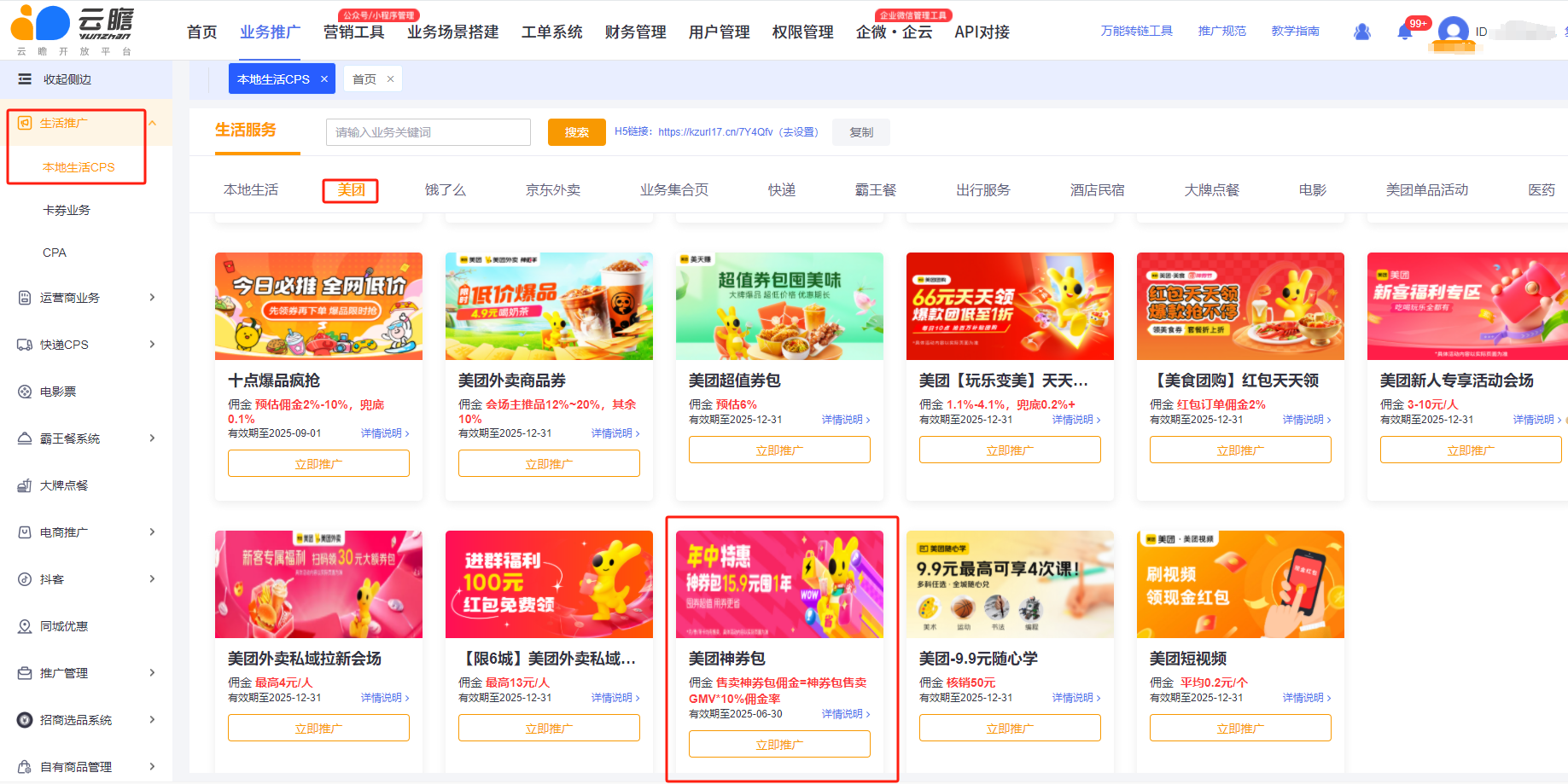Select the 美团 category tab

click(x=351, y=190)
